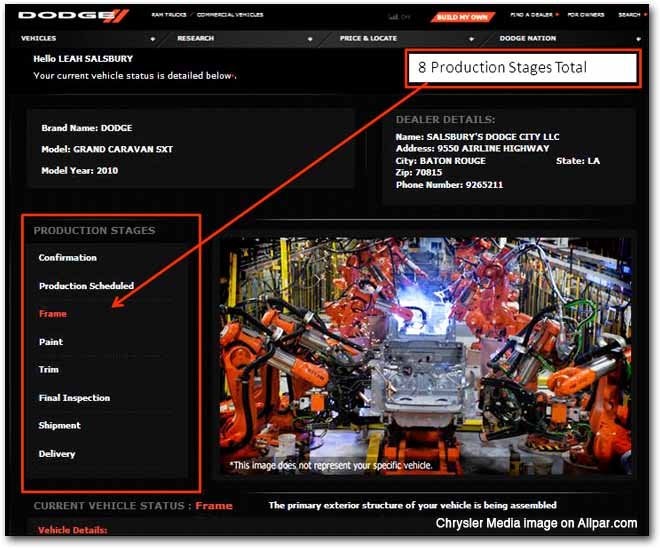Screen dimensions: 660x548
Task: Select the Paint production stage
Action: point(51,342)
